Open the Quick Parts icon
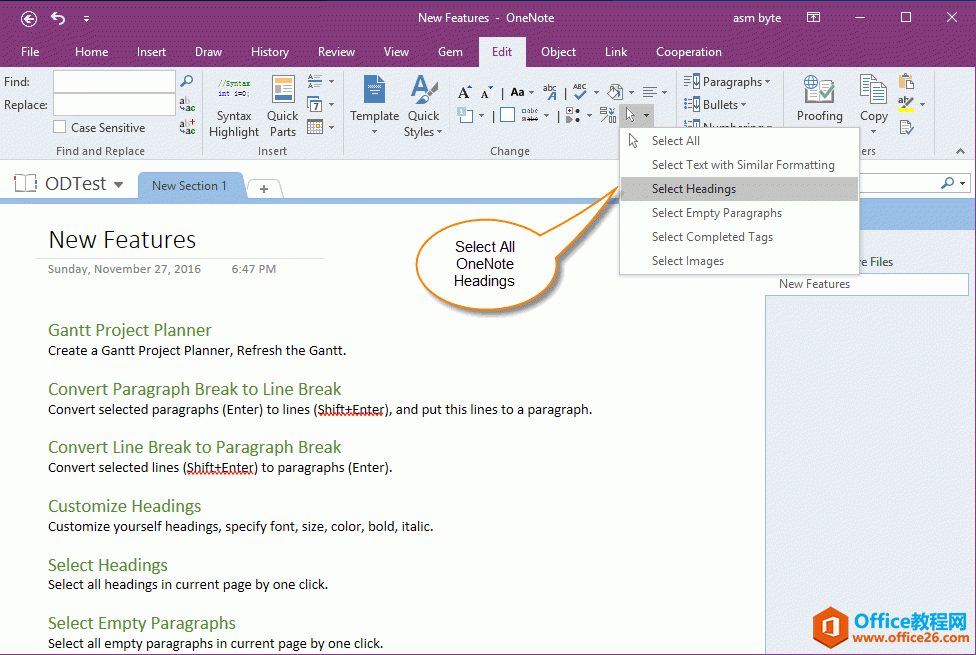The image size is (976, 655). [283, 90]
